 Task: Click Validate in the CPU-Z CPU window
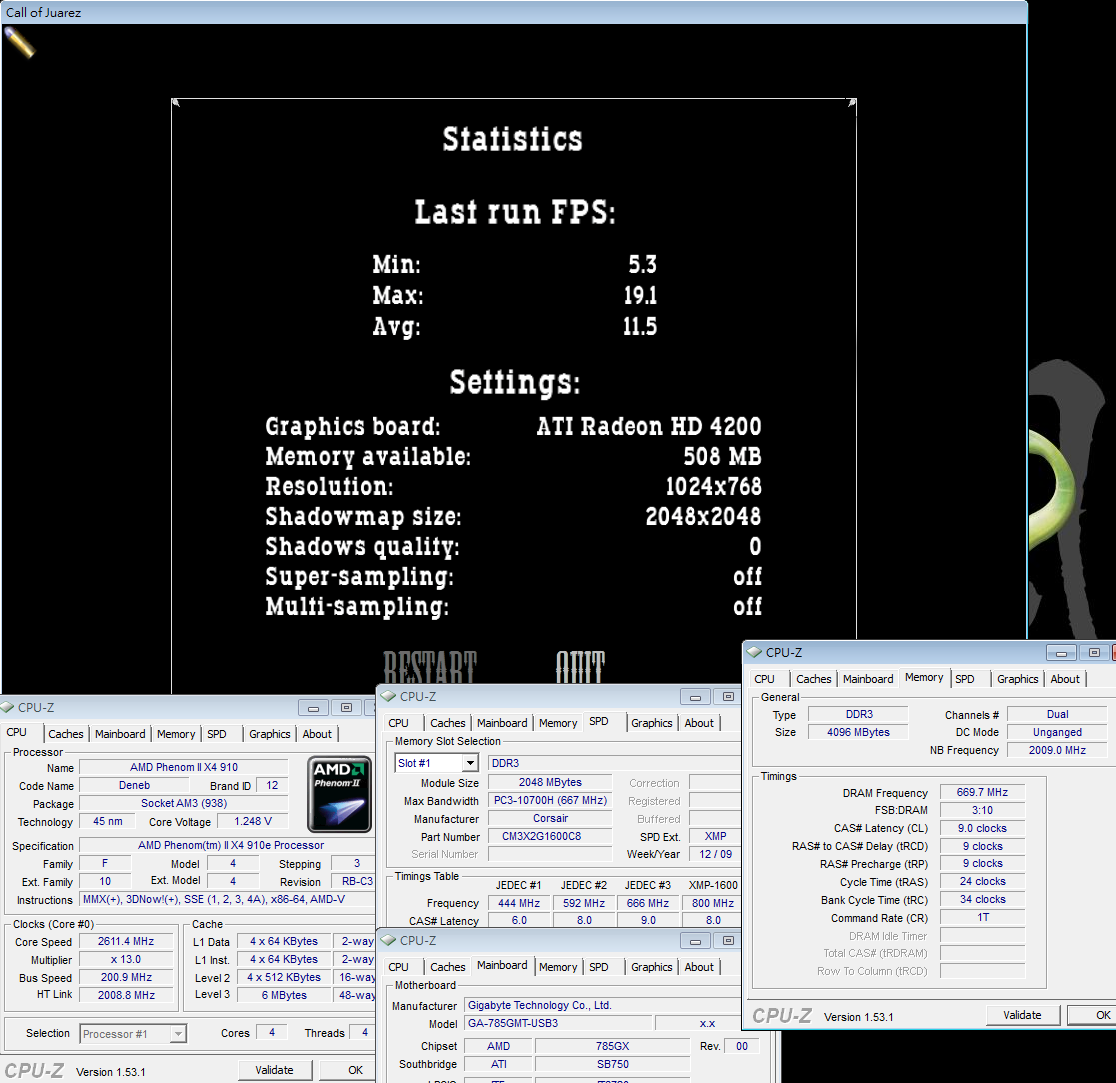click(x=274, y=1070)
